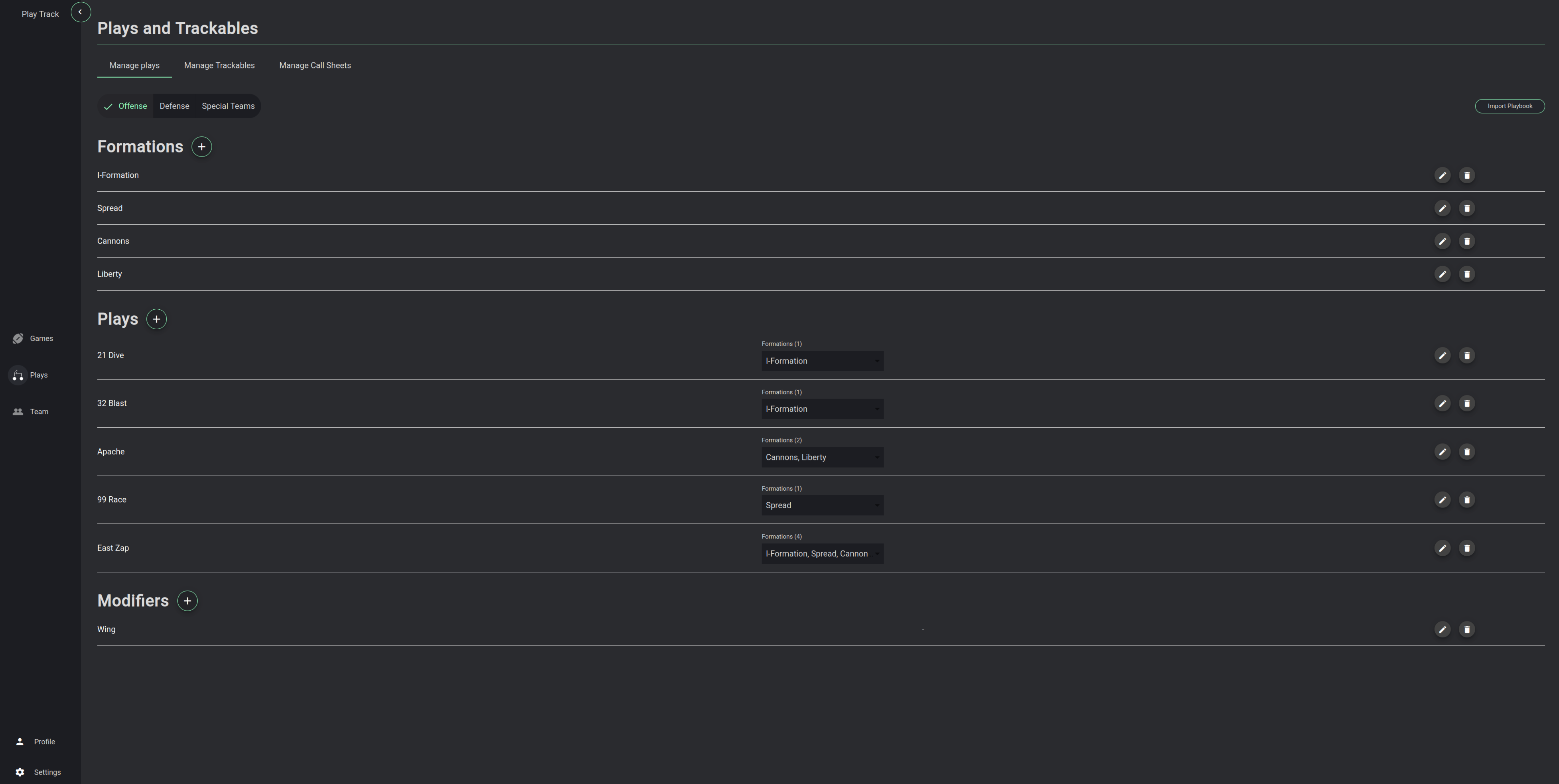Edit the Apache play
This screenshot has height=784, width=1559.
(1442, 452)
